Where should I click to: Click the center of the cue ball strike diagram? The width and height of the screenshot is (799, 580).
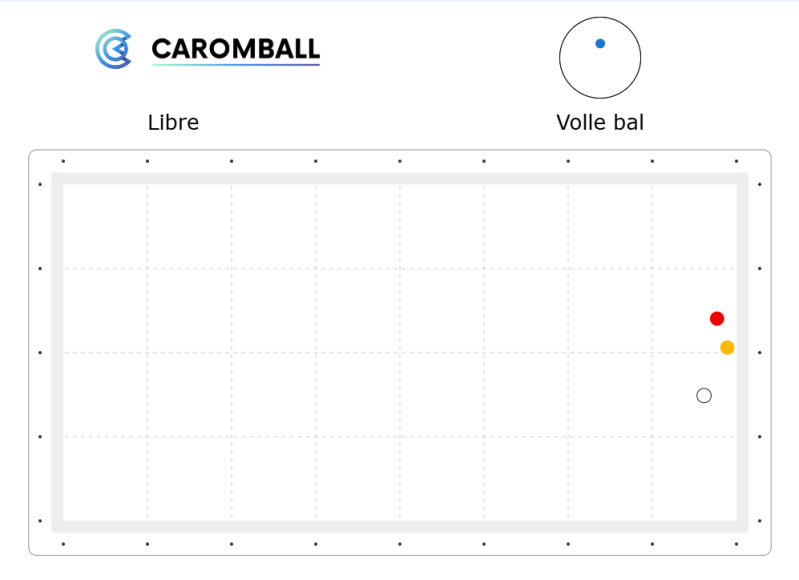coord(600,58)
